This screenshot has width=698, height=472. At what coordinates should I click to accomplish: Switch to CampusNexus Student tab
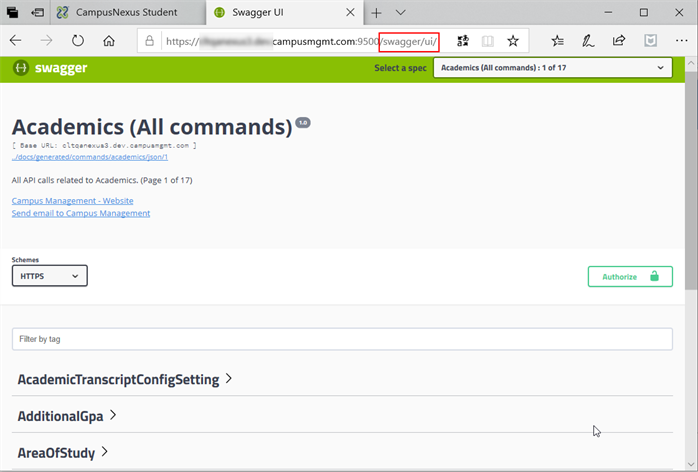(126, 12)
